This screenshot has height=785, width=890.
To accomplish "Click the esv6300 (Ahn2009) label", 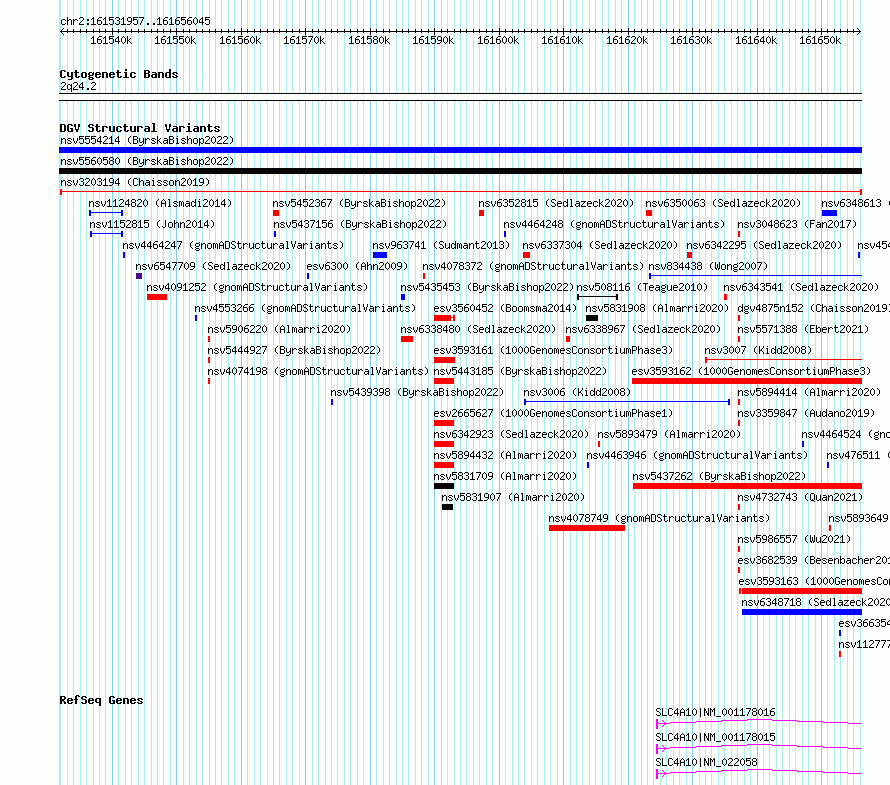I will coord(357,266).
